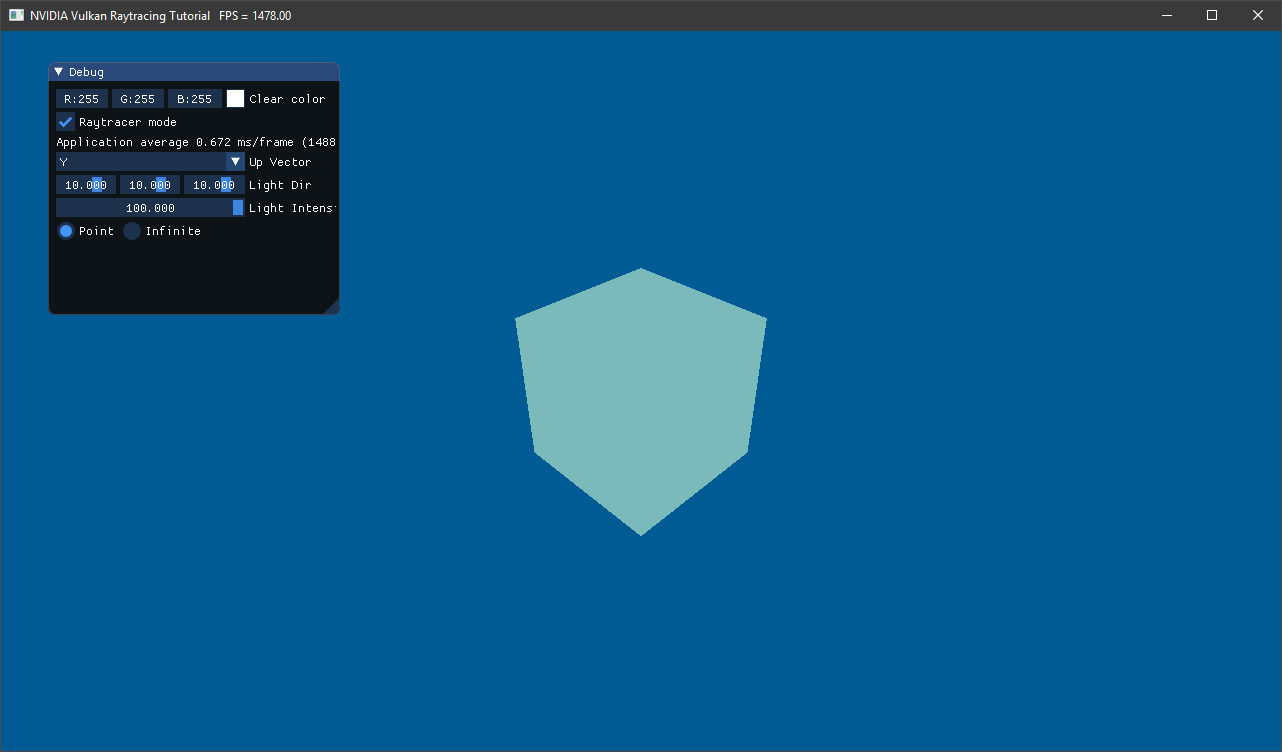Click the Debug panel resize grip corner

tap(333, 308)
